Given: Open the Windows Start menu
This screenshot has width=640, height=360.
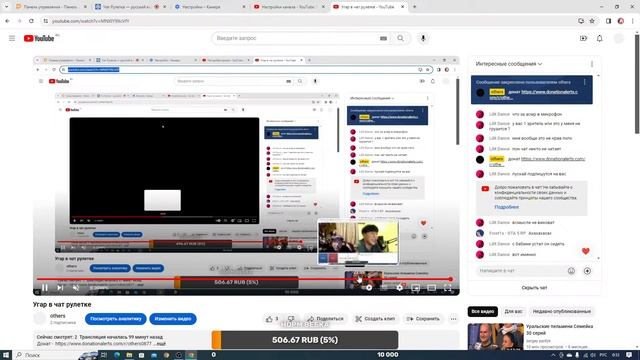Looking at the screenshot, I should click(x=6, y=355).
